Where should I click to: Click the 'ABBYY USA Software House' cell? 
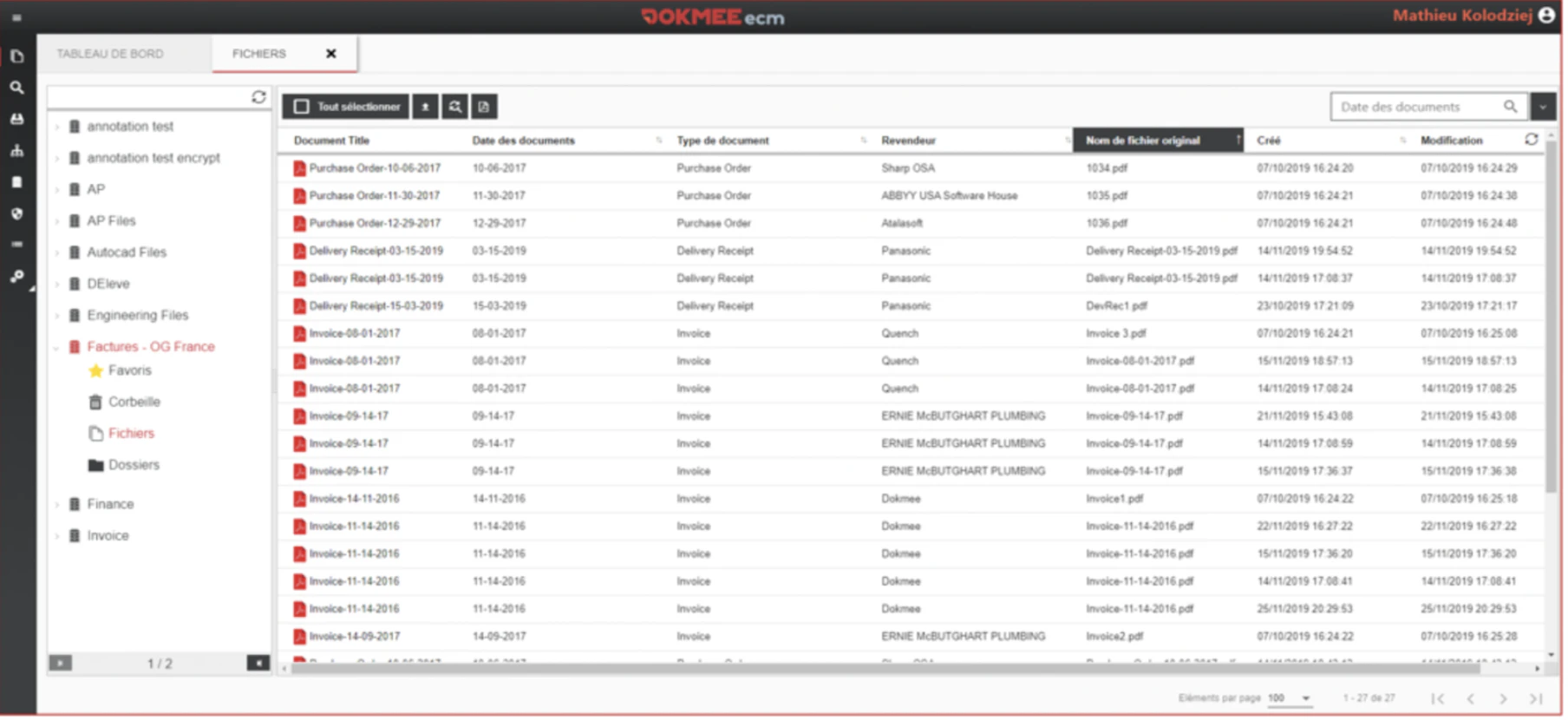click(950, 196)
